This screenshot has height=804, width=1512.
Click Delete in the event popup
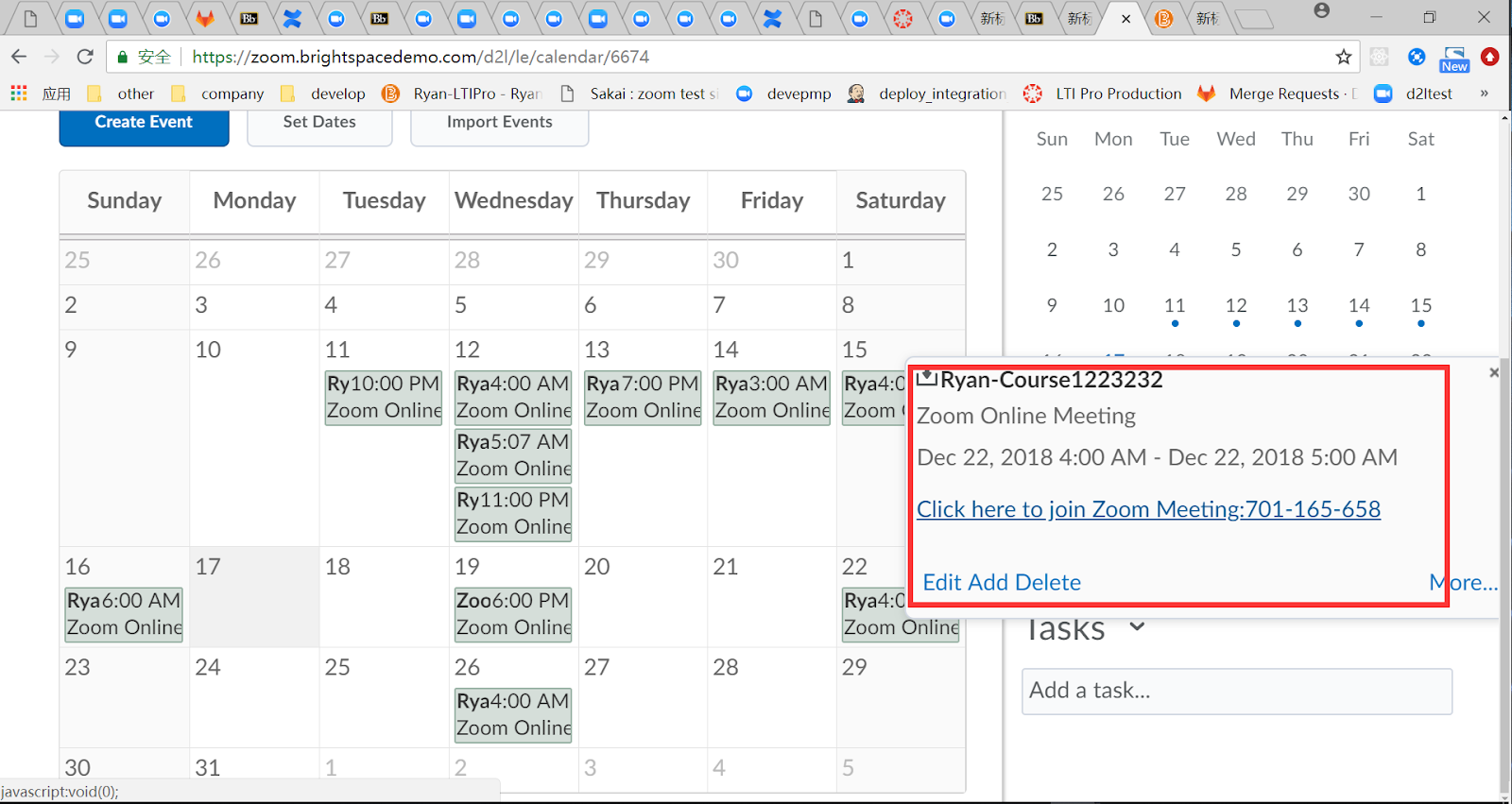point(1047,582)
